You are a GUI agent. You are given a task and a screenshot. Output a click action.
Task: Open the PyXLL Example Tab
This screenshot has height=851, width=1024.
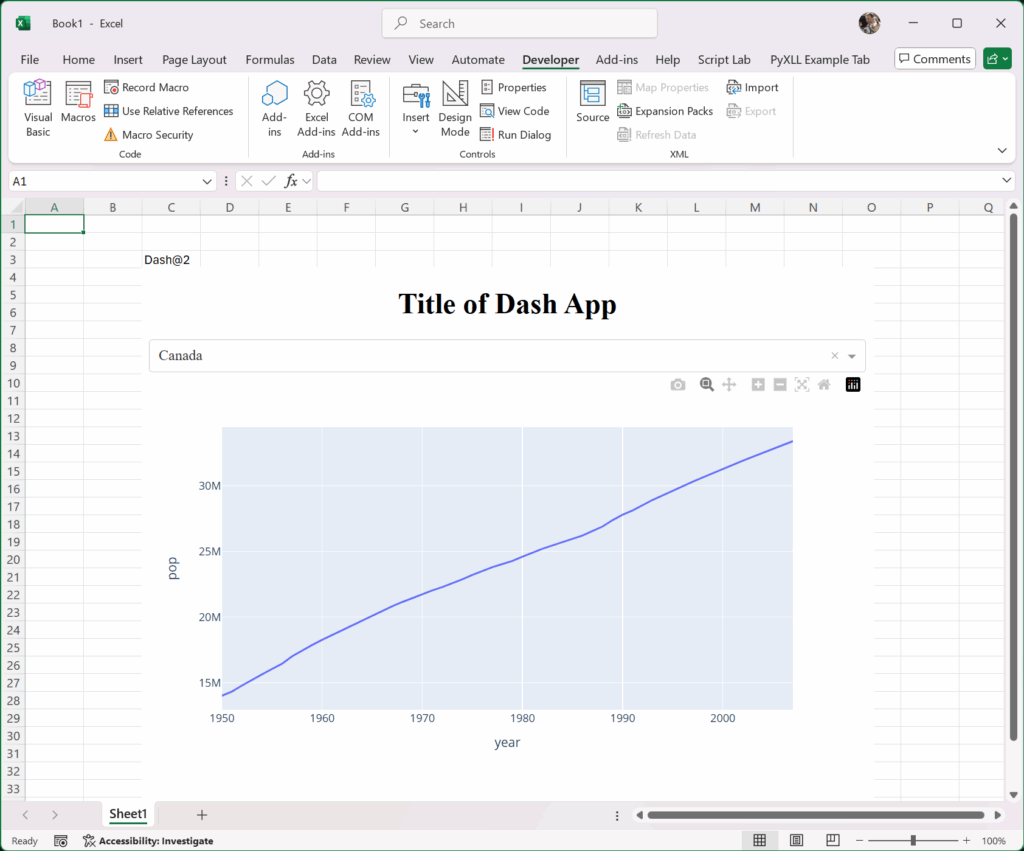point(819,60)
